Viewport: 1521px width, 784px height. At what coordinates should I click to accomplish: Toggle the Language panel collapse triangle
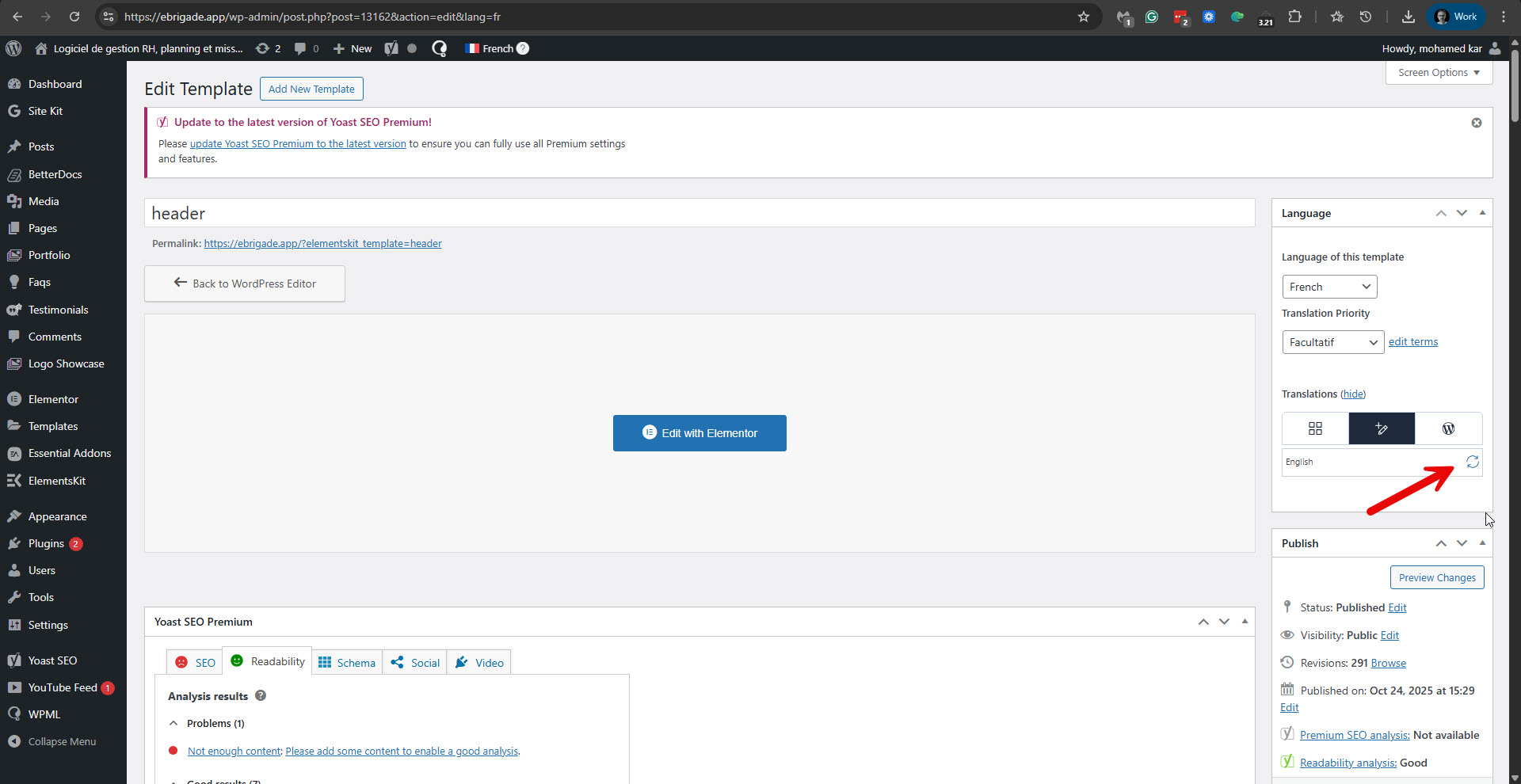[1482, 213]
